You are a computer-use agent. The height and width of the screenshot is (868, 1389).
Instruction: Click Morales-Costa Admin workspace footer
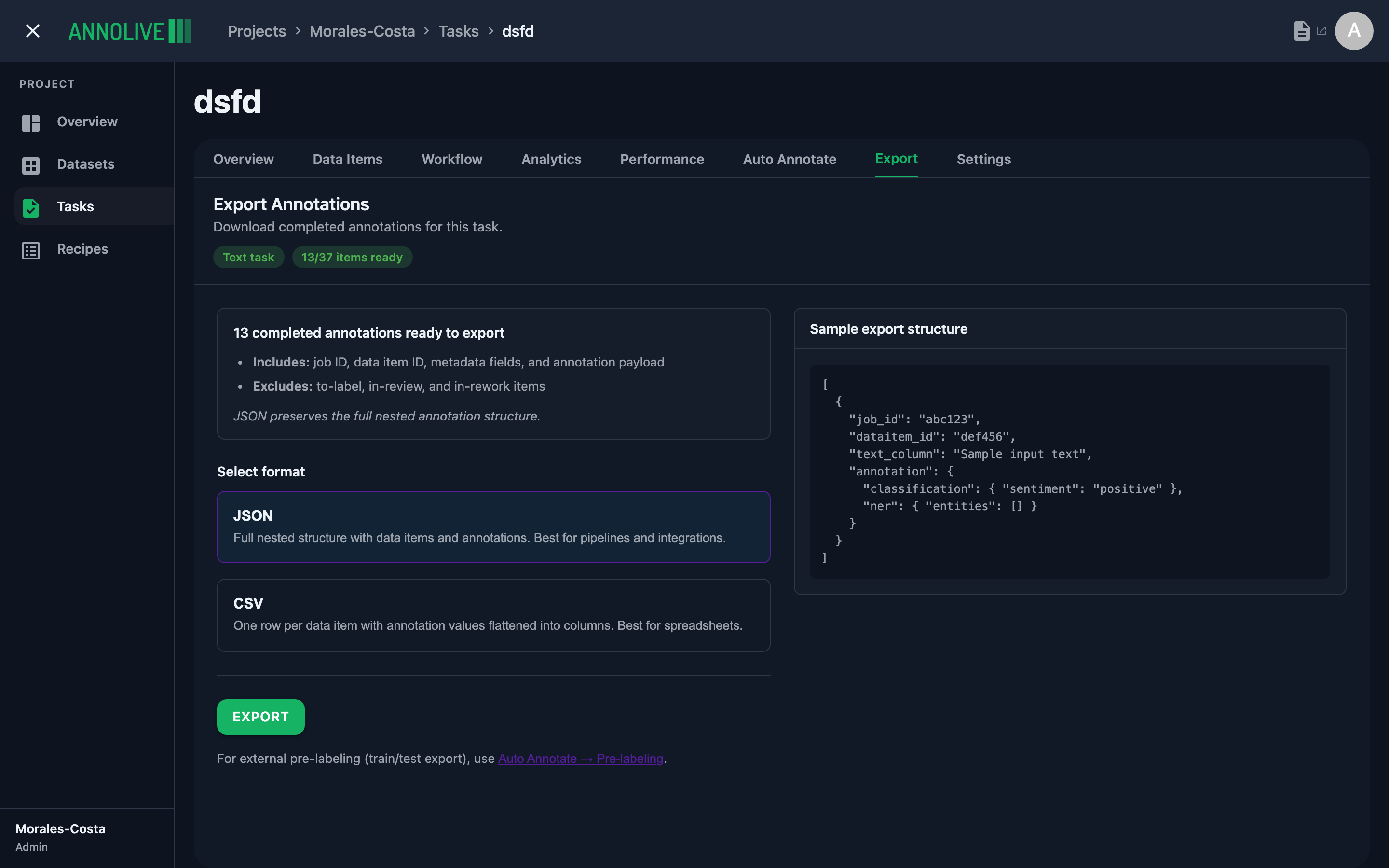click(60, 837)
